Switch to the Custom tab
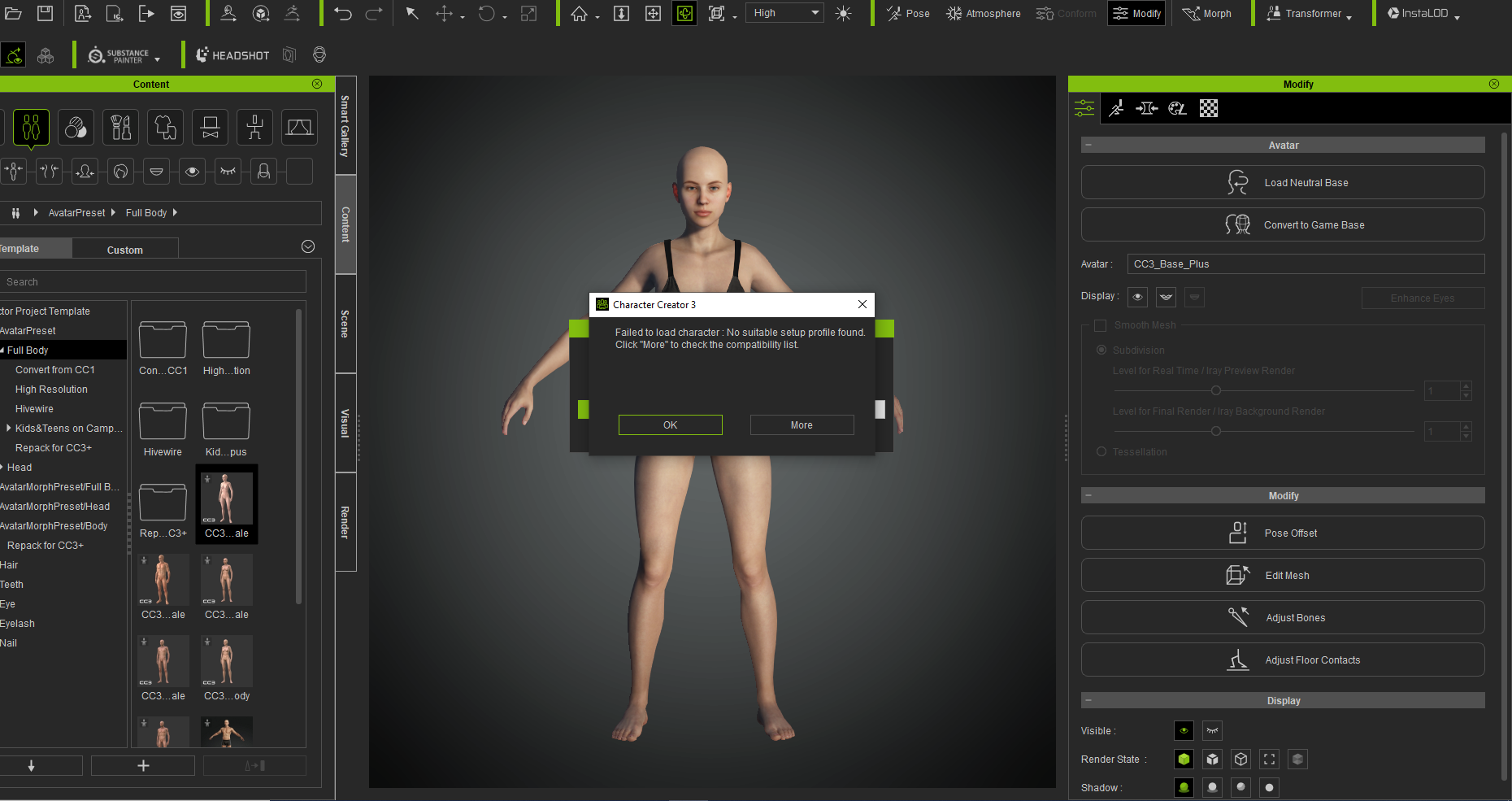 pos(125,250)
